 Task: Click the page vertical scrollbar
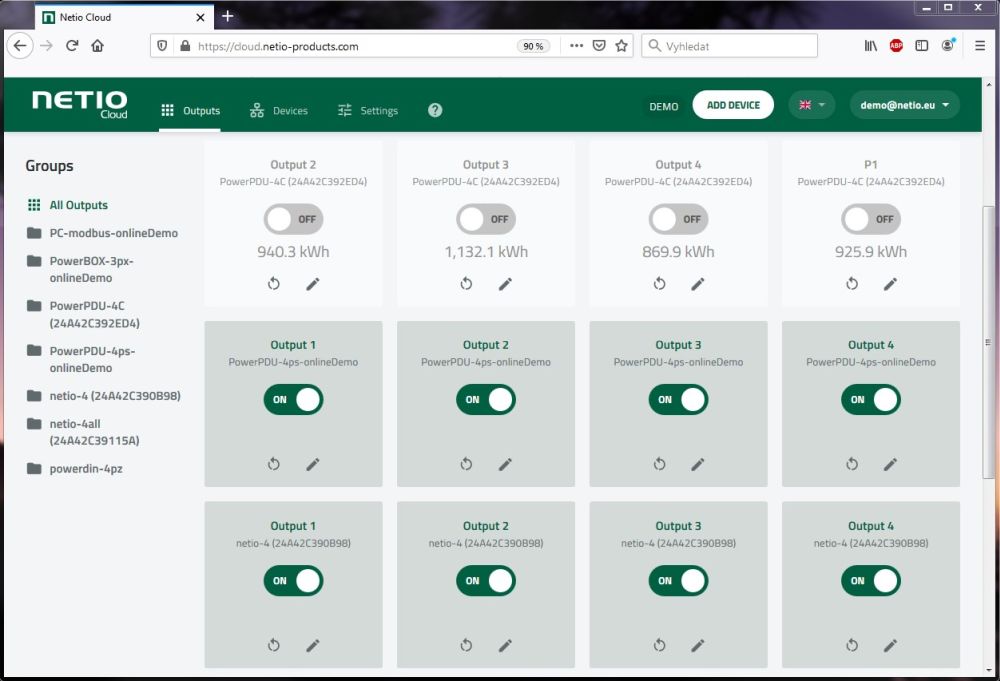pyautogui.click(x=989, y=342)
